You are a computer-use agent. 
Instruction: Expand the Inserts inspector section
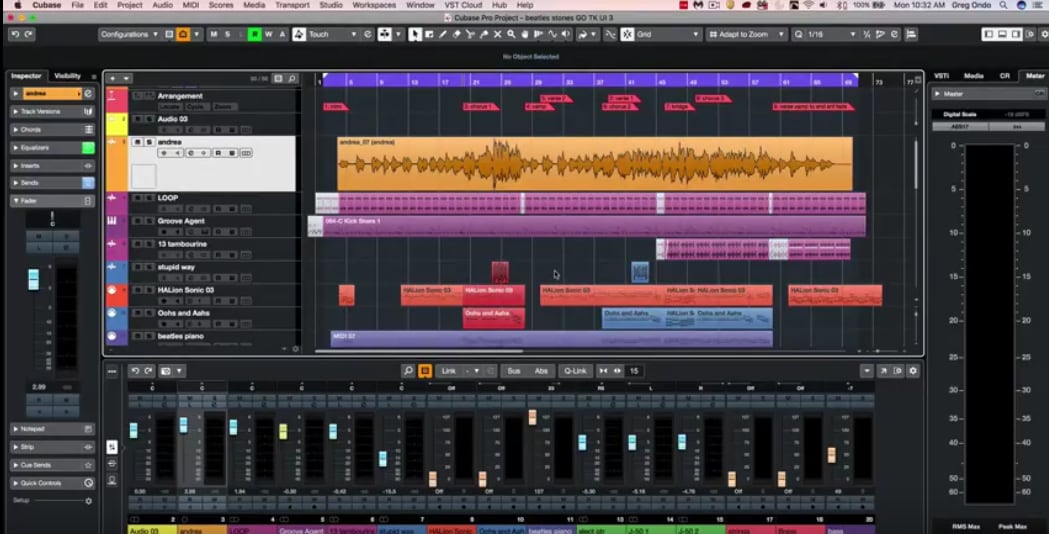tap(15, 165)
